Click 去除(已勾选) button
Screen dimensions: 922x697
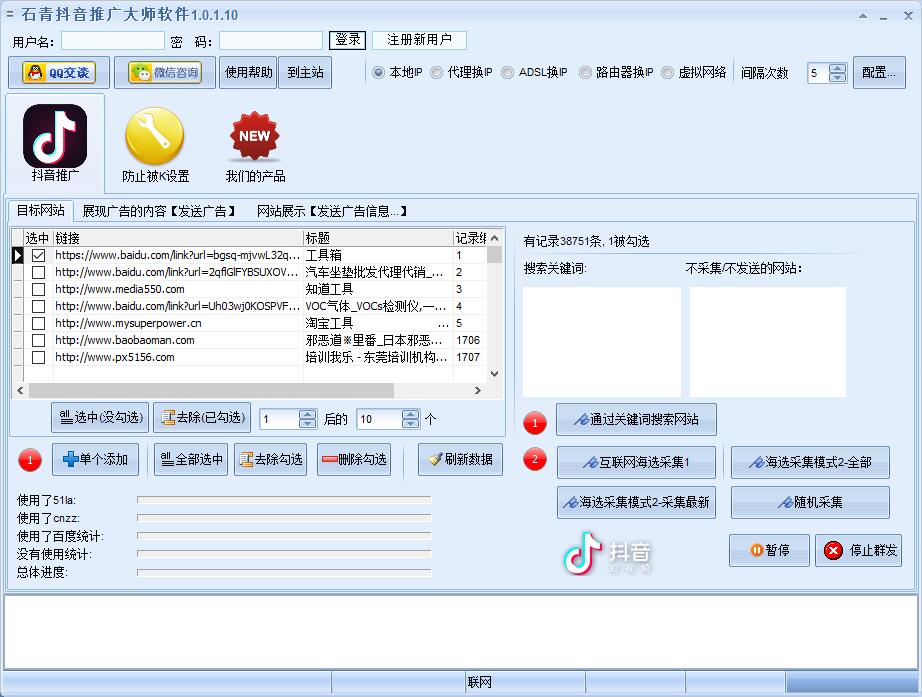click(202, 418)
